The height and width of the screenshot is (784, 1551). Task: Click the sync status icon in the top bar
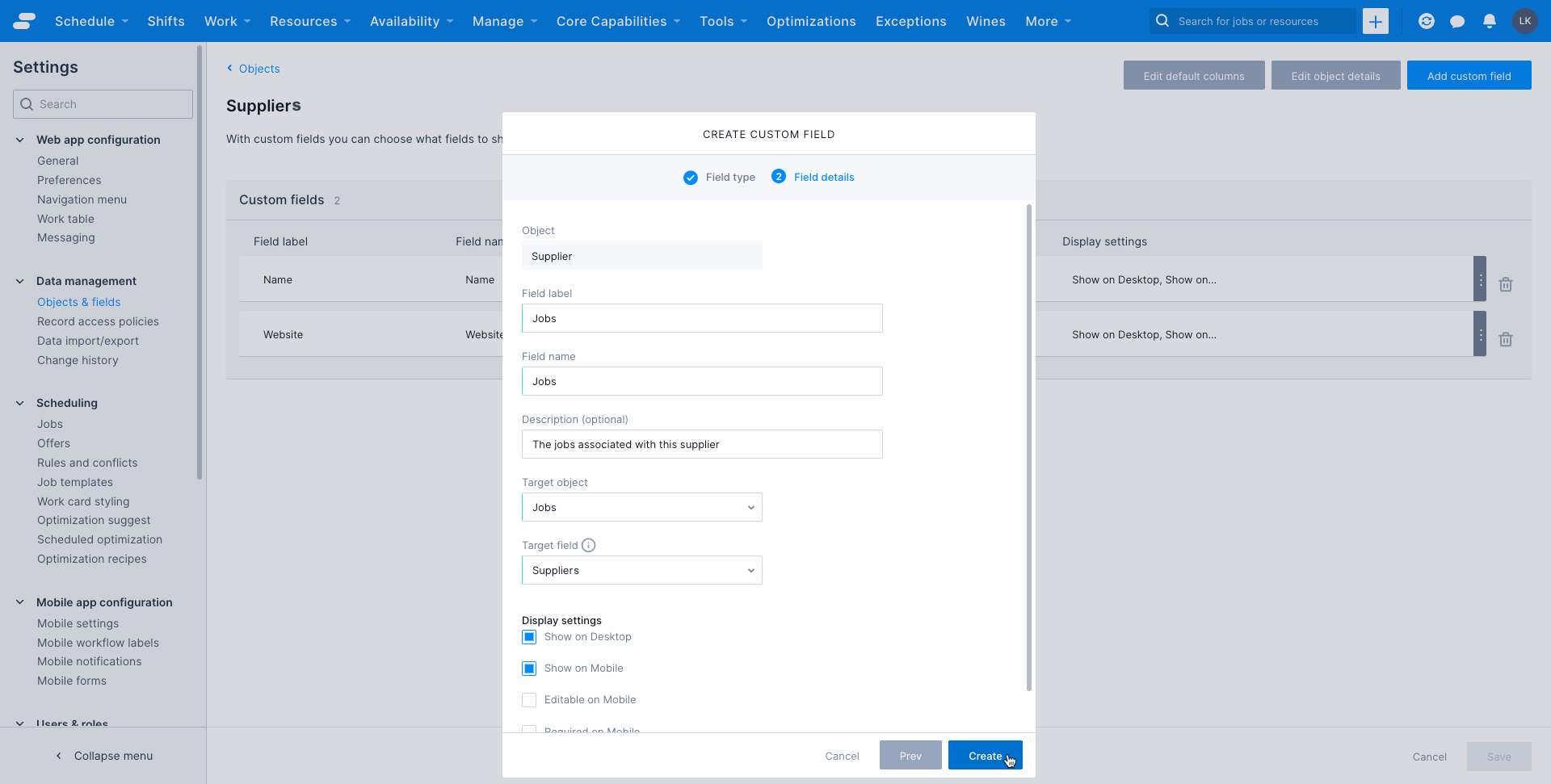[x=1426, y=21]
